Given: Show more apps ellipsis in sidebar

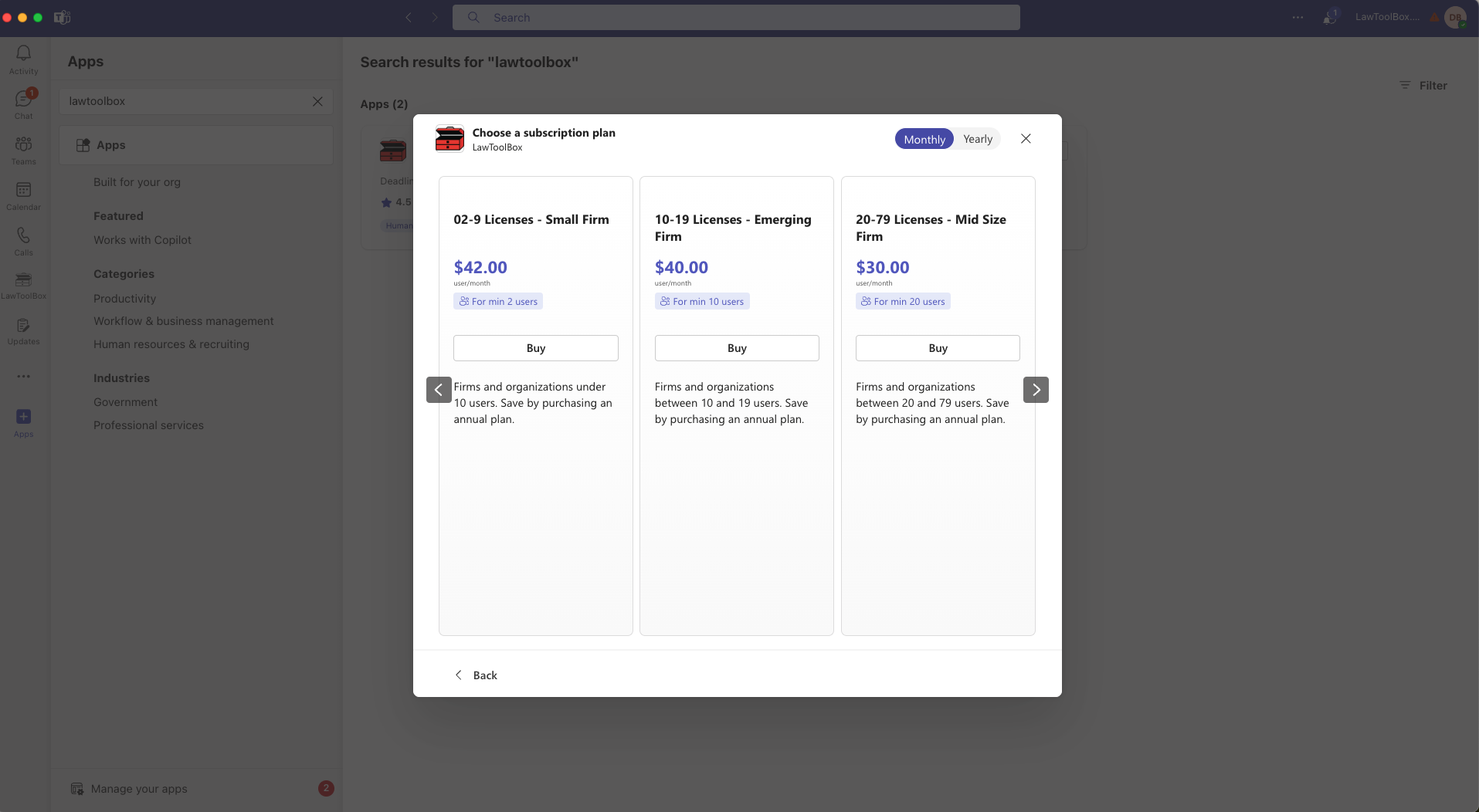Looking at the screenshot, I should (24, 377).
